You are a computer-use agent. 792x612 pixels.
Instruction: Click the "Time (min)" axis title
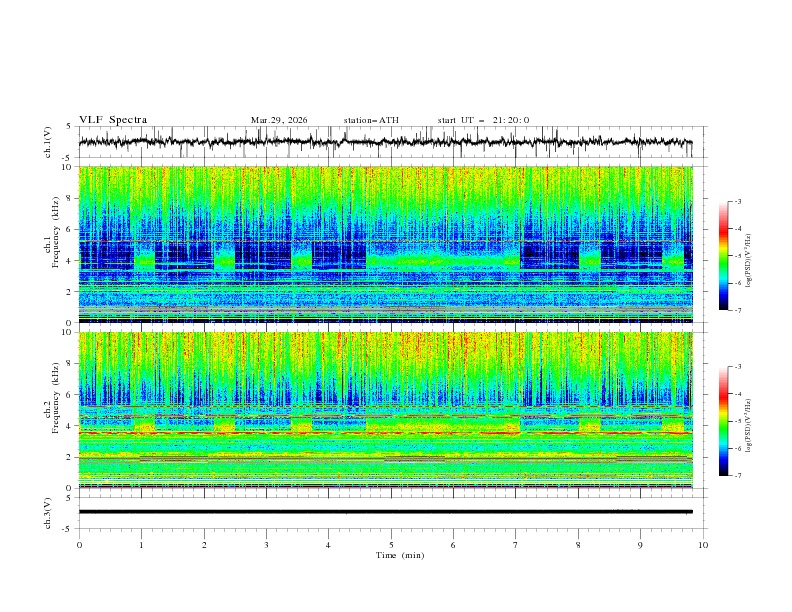tap(400, 555)
